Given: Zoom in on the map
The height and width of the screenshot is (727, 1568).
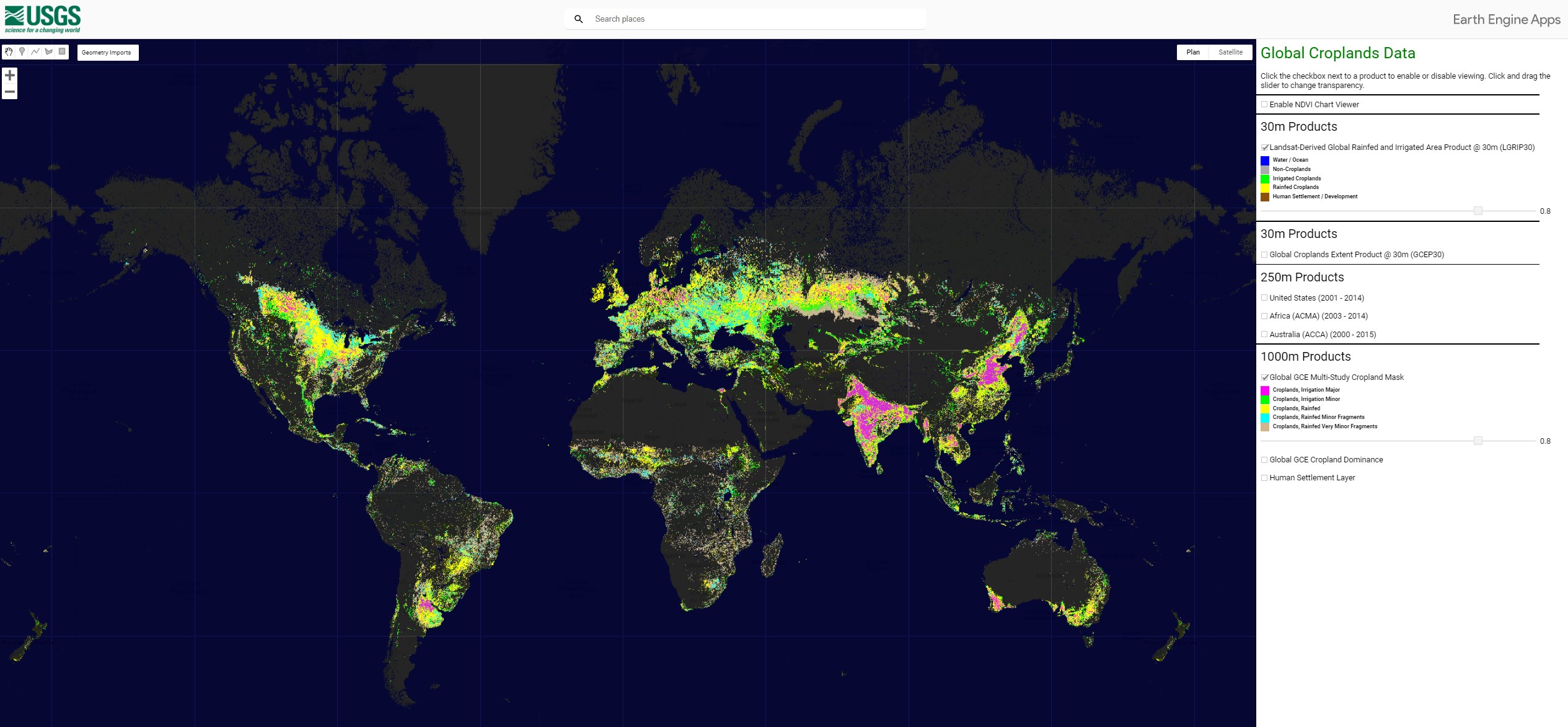Looking at the screenshot, I should 10,76.
